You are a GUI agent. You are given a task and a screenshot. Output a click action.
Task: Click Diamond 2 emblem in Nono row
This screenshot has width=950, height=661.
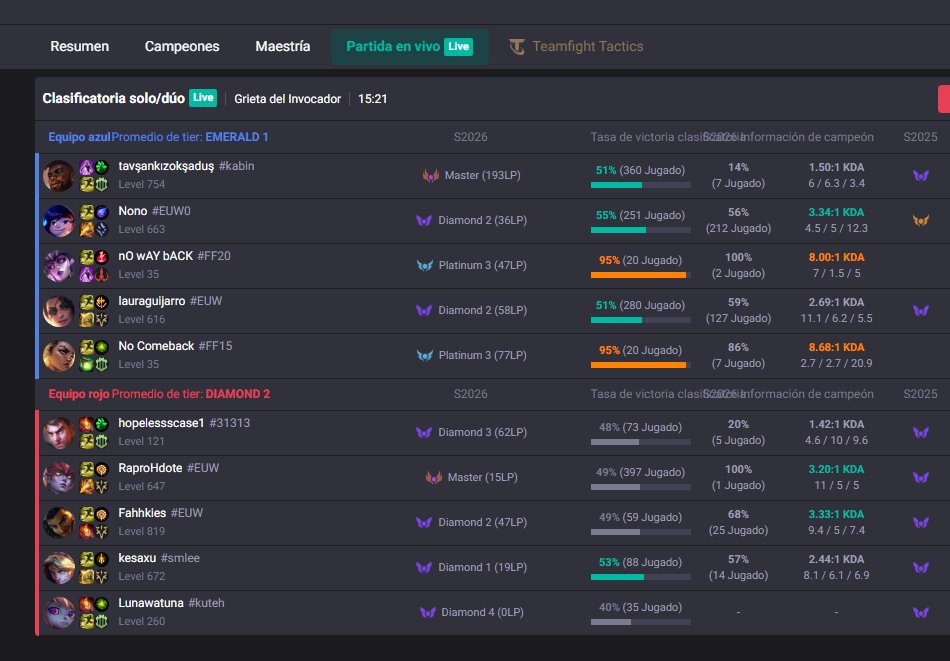click(424, 221)
